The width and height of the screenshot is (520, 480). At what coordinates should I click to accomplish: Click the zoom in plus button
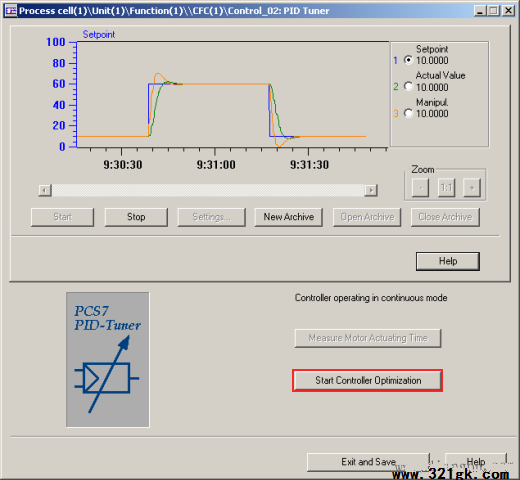tap(472, 188)
